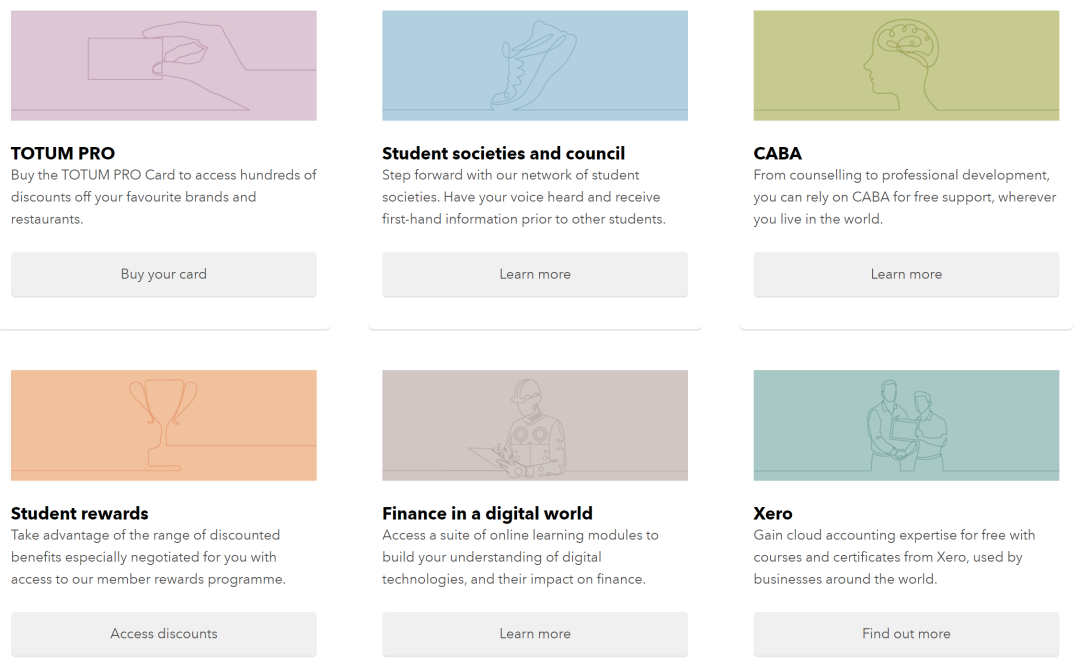The image size is (1080, 667).
Task: Select the Student societies and council heading
Action: 503,153
